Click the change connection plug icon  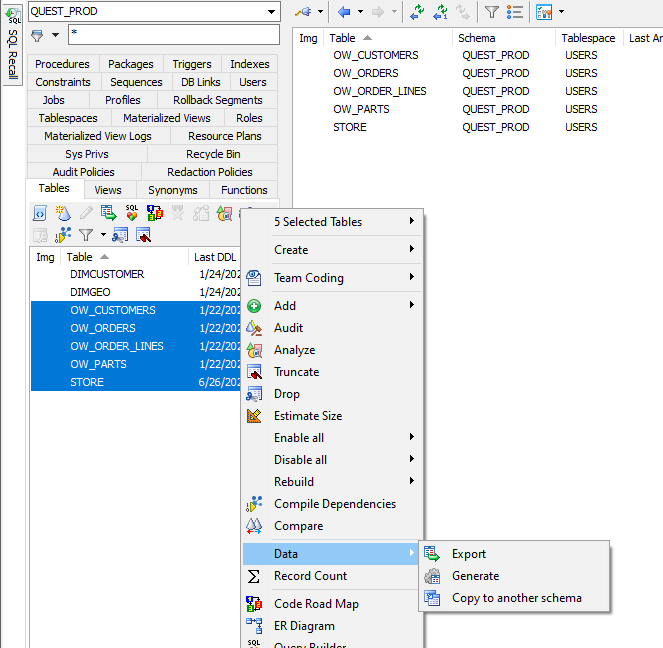pyautogui.click(x=304, y=12)
